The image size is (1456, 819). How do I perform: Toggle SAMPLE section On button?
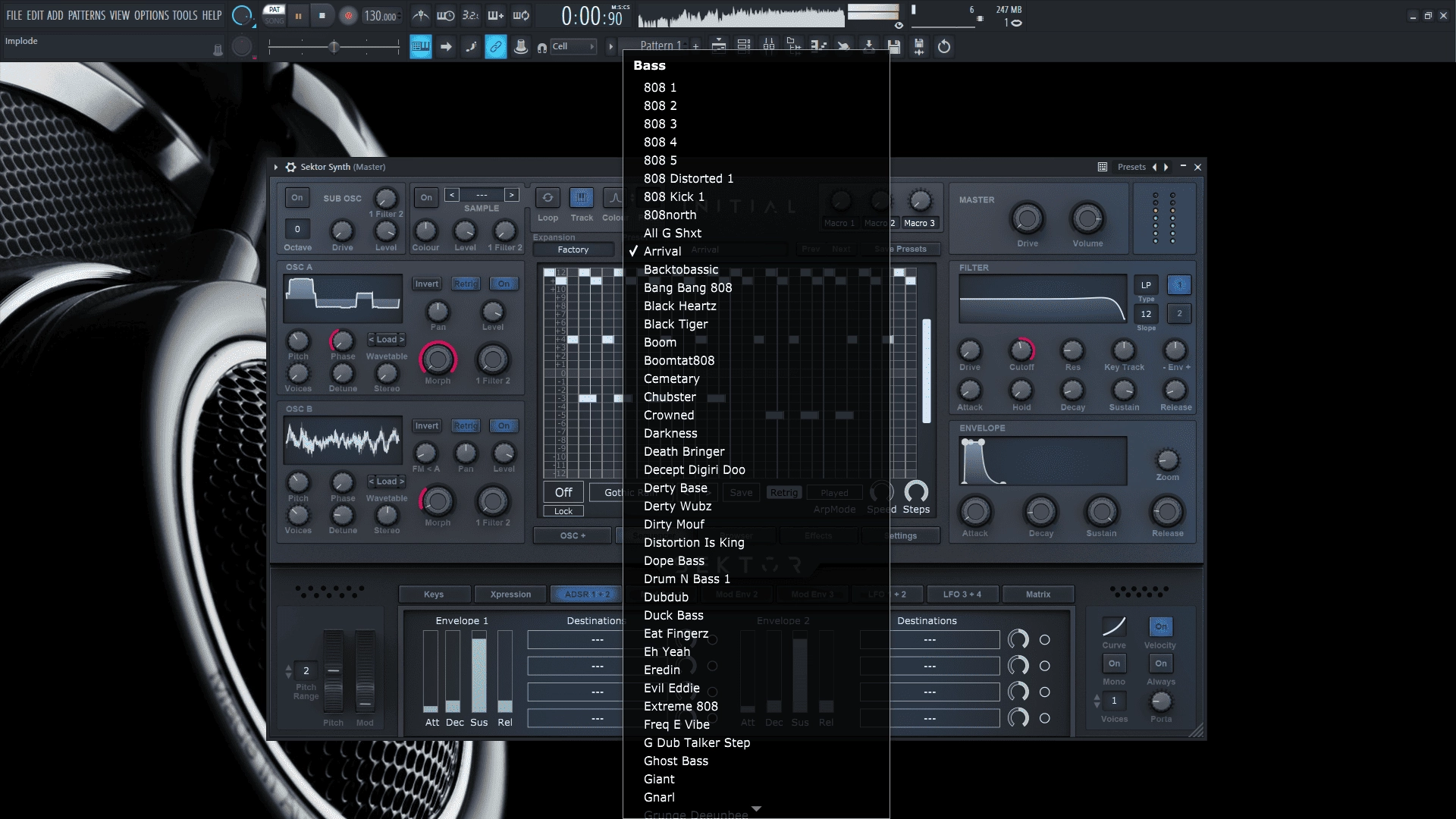[427, 198]
